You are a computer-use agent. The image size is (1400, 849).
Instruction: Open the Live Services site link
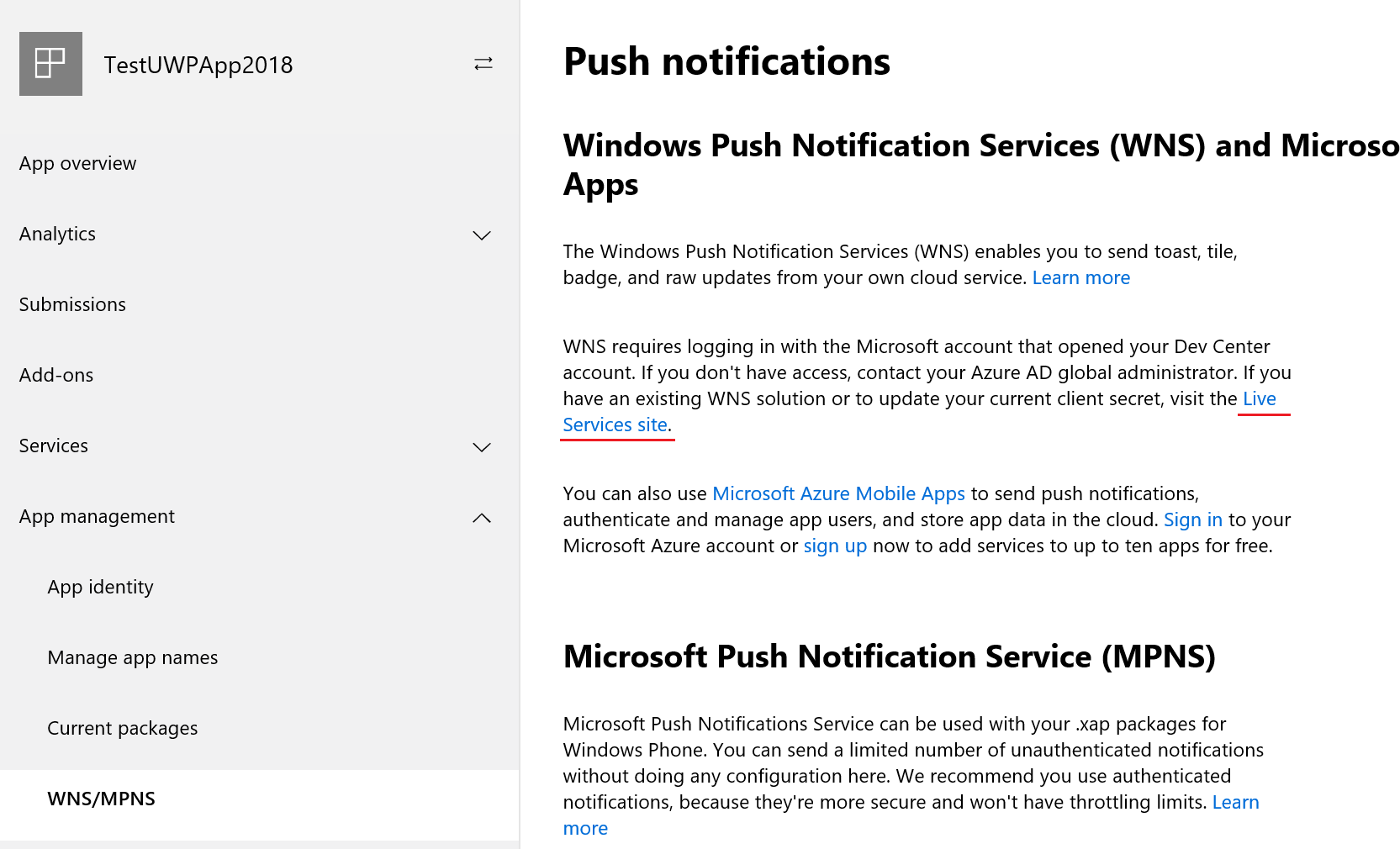pos(615,424)
